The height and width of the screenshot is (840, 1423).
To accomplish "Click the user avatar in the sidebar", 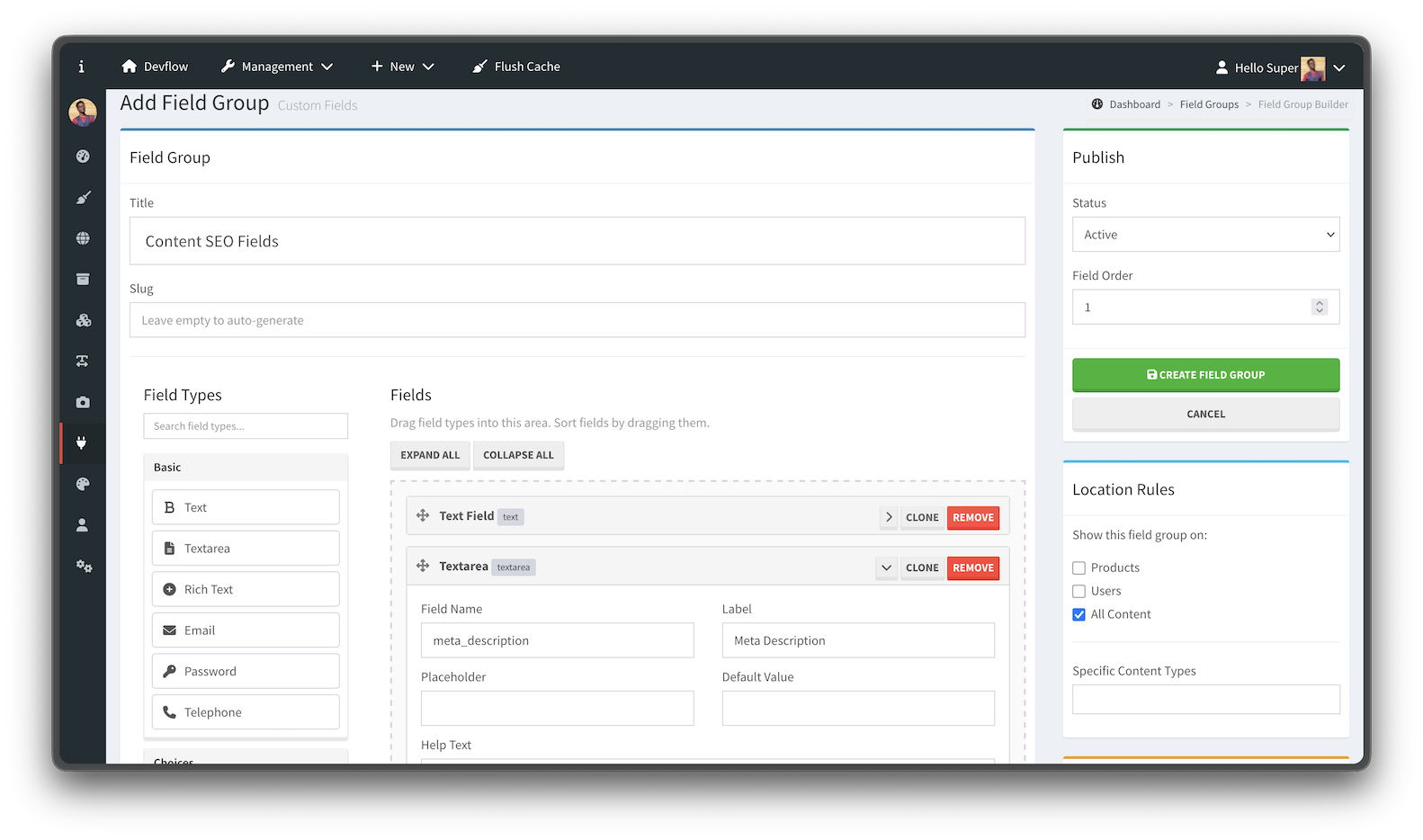I will [83, 112].
